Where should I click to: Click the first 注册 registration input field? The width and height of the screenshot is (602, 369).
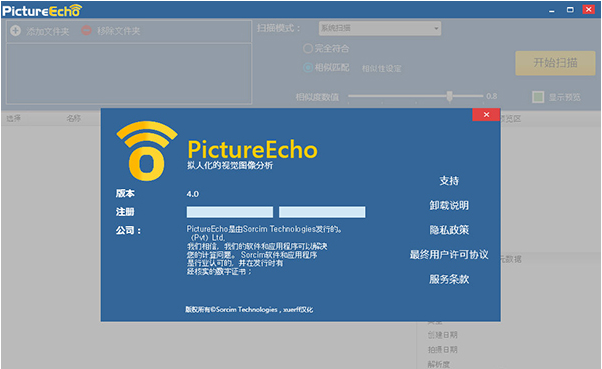pyautogui.click(x=230, y=212)
